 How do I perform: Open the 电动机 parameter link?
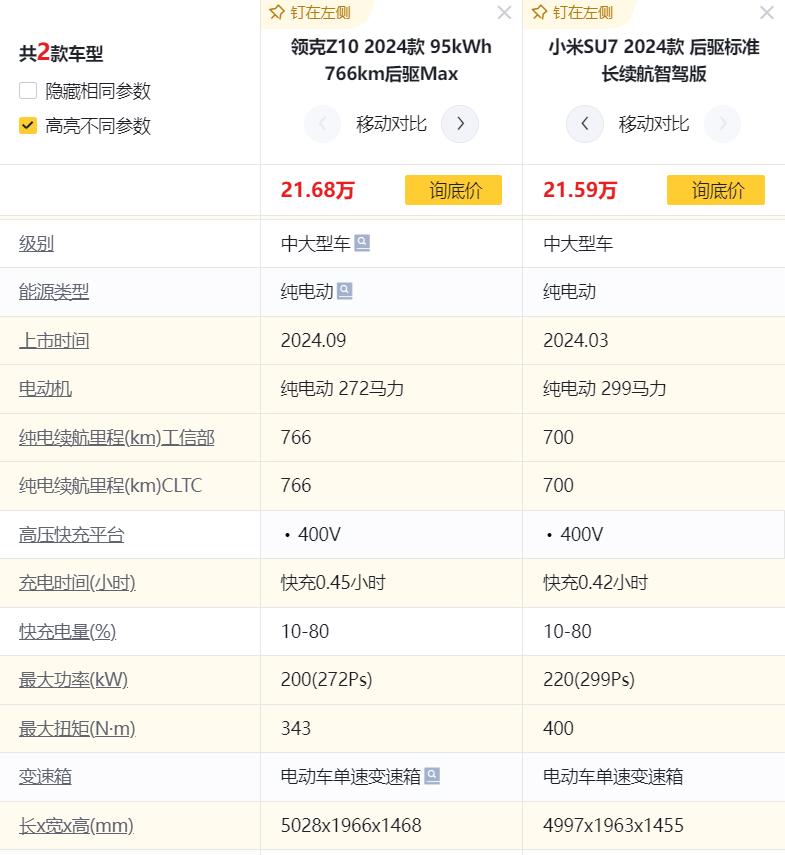(x=45, y=389)
